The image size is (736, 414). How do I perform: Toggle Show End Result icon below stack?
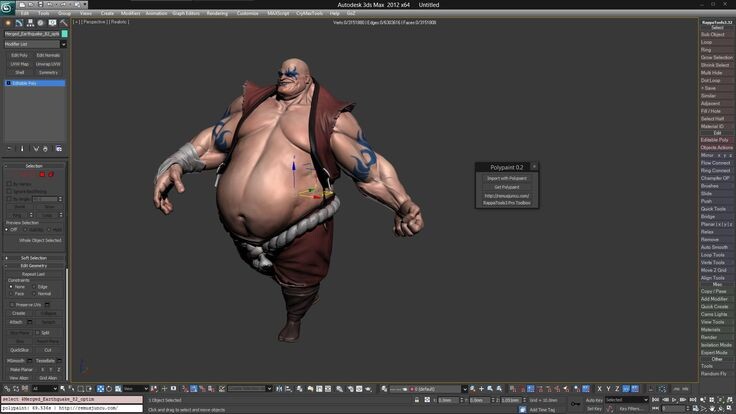[x=22, y=149]
